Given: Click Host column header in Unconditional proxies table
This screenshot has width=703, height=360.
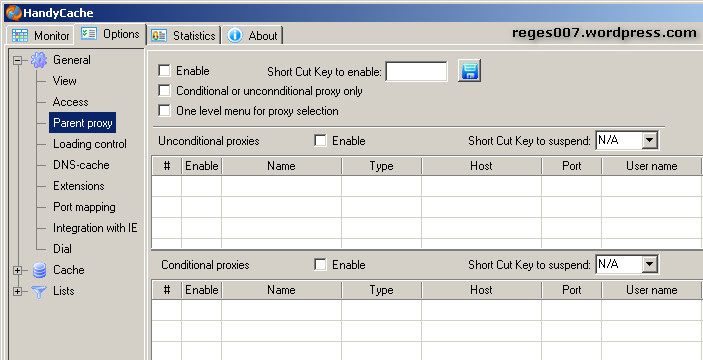Looking at the screenshot, I should [x=482, y=166].
